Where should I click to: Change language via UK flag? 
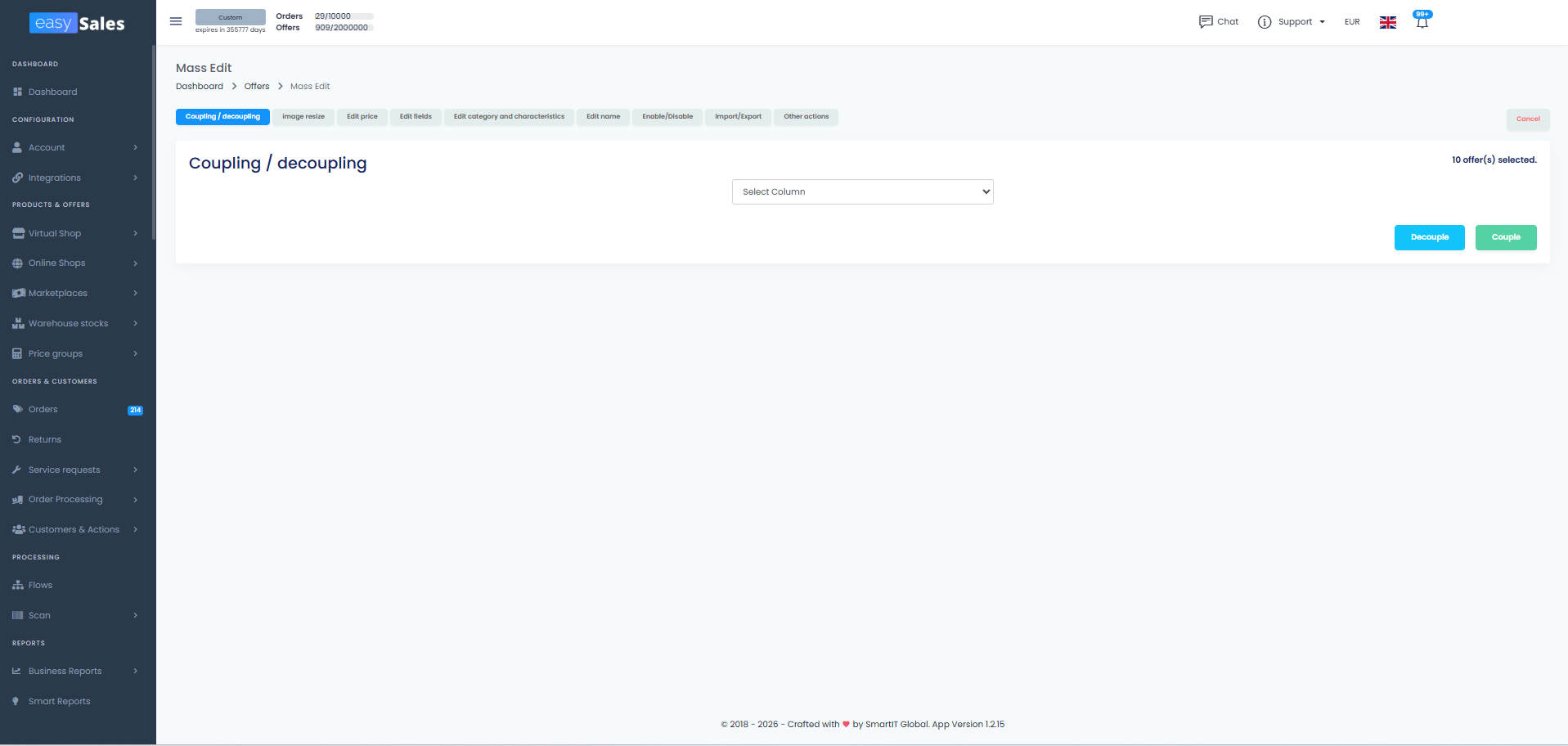click(x=1388, y=22)
